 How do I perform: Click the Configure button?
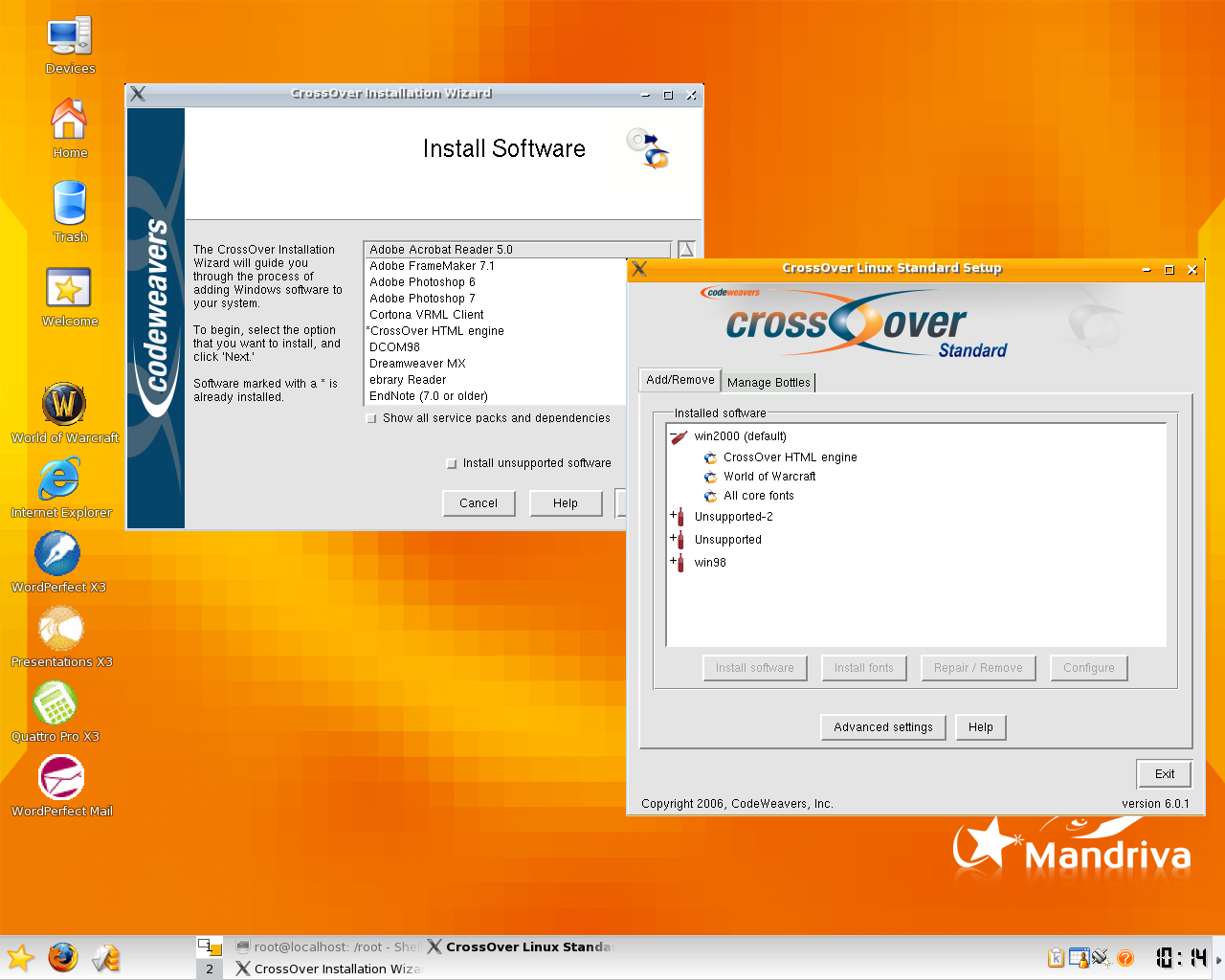(x=1089, y=668)
